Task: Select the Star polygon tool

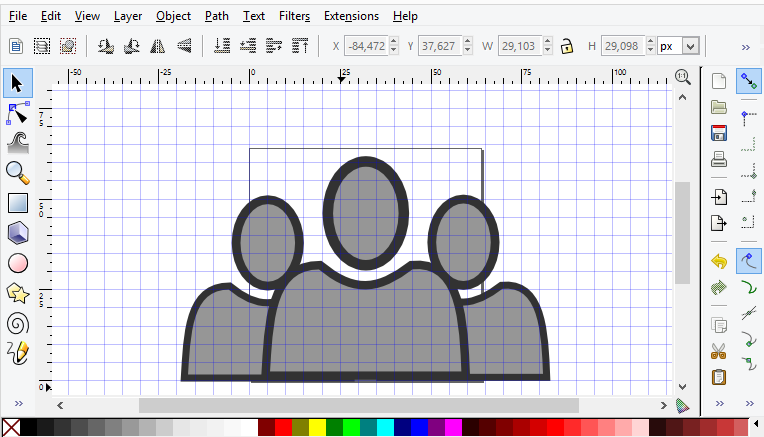Action: click(x=18, y=294)
